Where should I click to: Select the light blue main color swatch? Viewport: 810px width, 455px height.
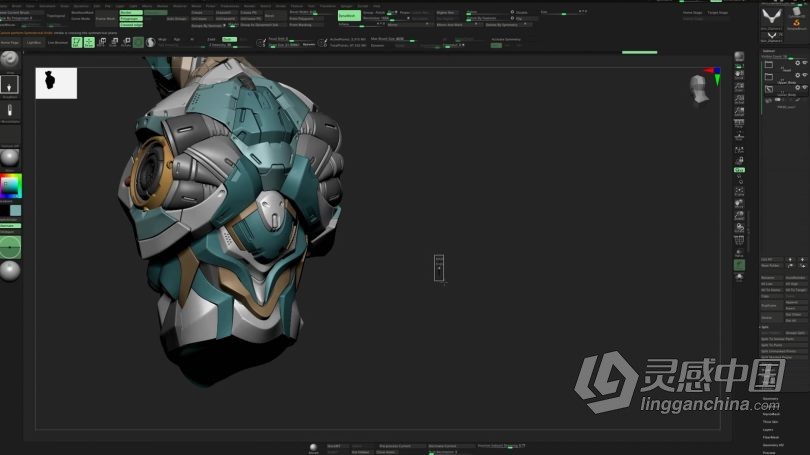(x=15, y=210)
